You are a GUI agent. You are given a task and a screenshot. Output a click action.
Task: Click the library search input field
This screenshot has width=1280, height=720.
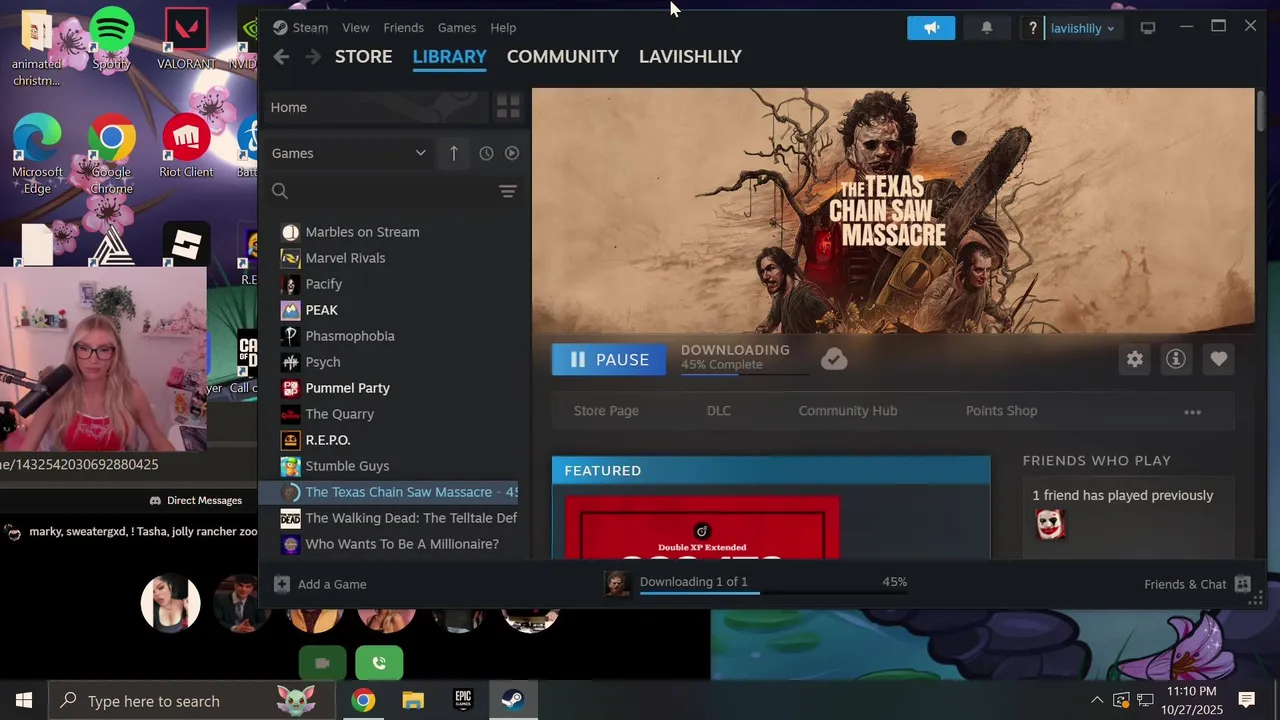click(392, 191)
